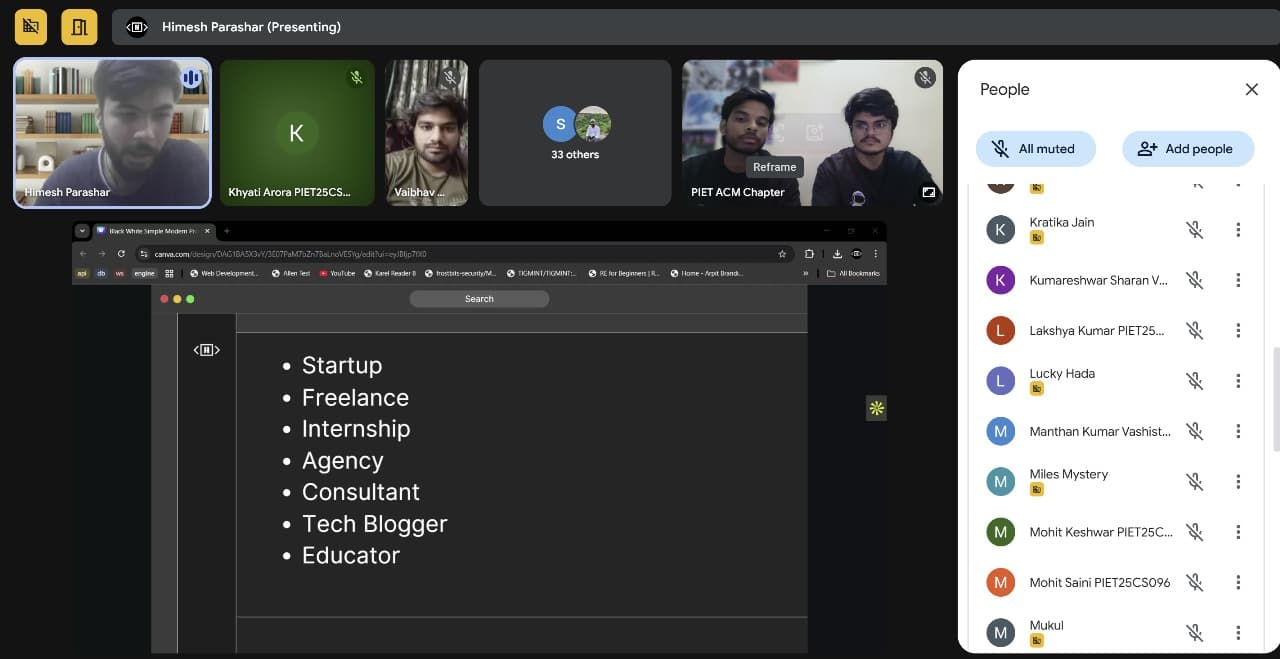Open Web Development bookmark in shared Chrome
This screenshot has height=659, width=1280.
point(224,273)
